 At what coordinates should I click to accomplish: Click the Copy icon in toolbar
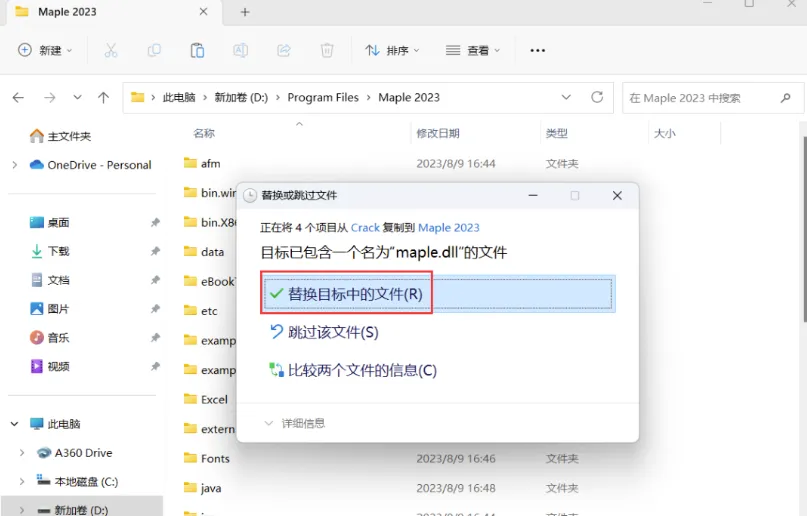point(154,50)
